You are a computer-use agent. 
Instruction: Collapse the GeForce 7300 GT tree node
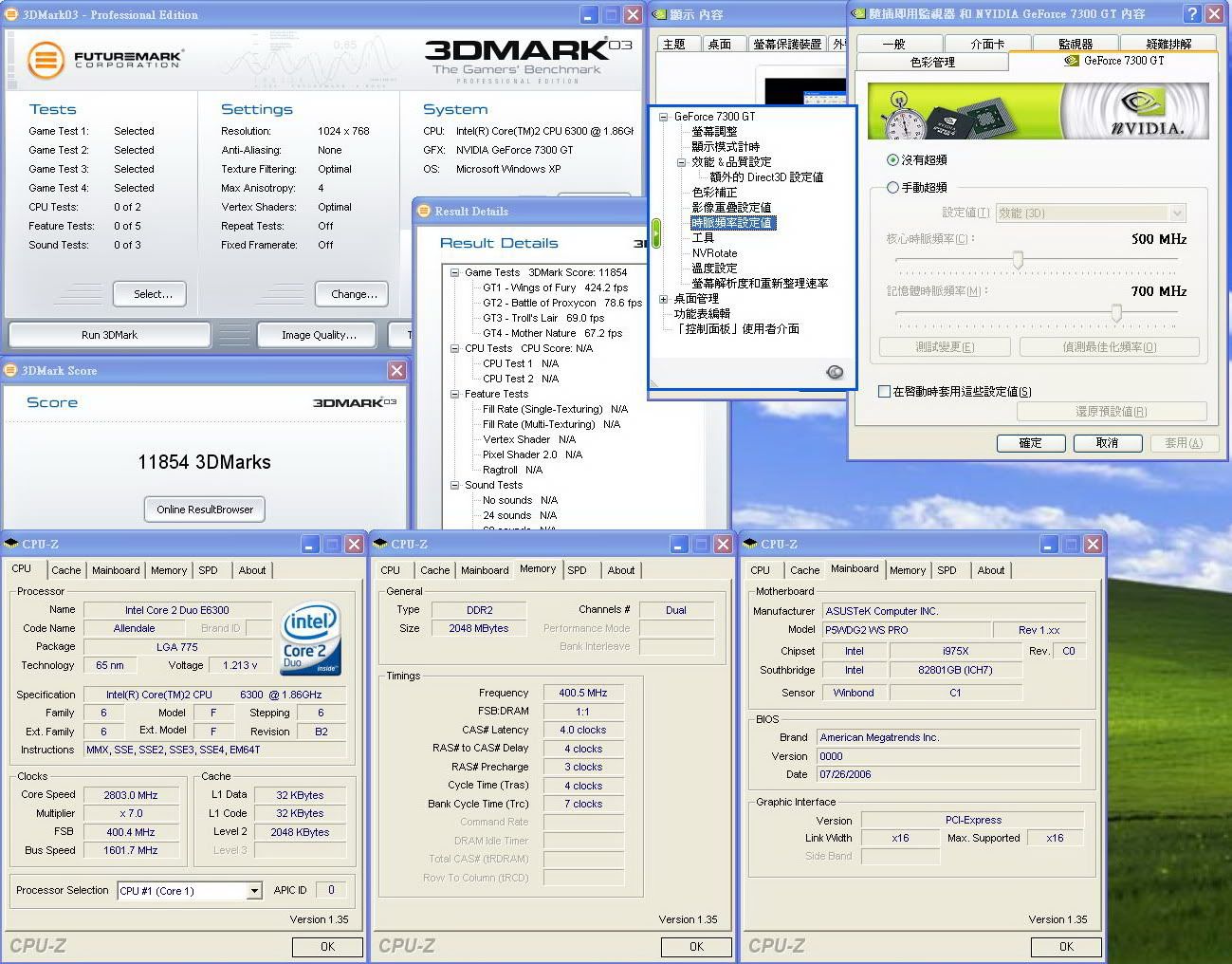(664, 117)
